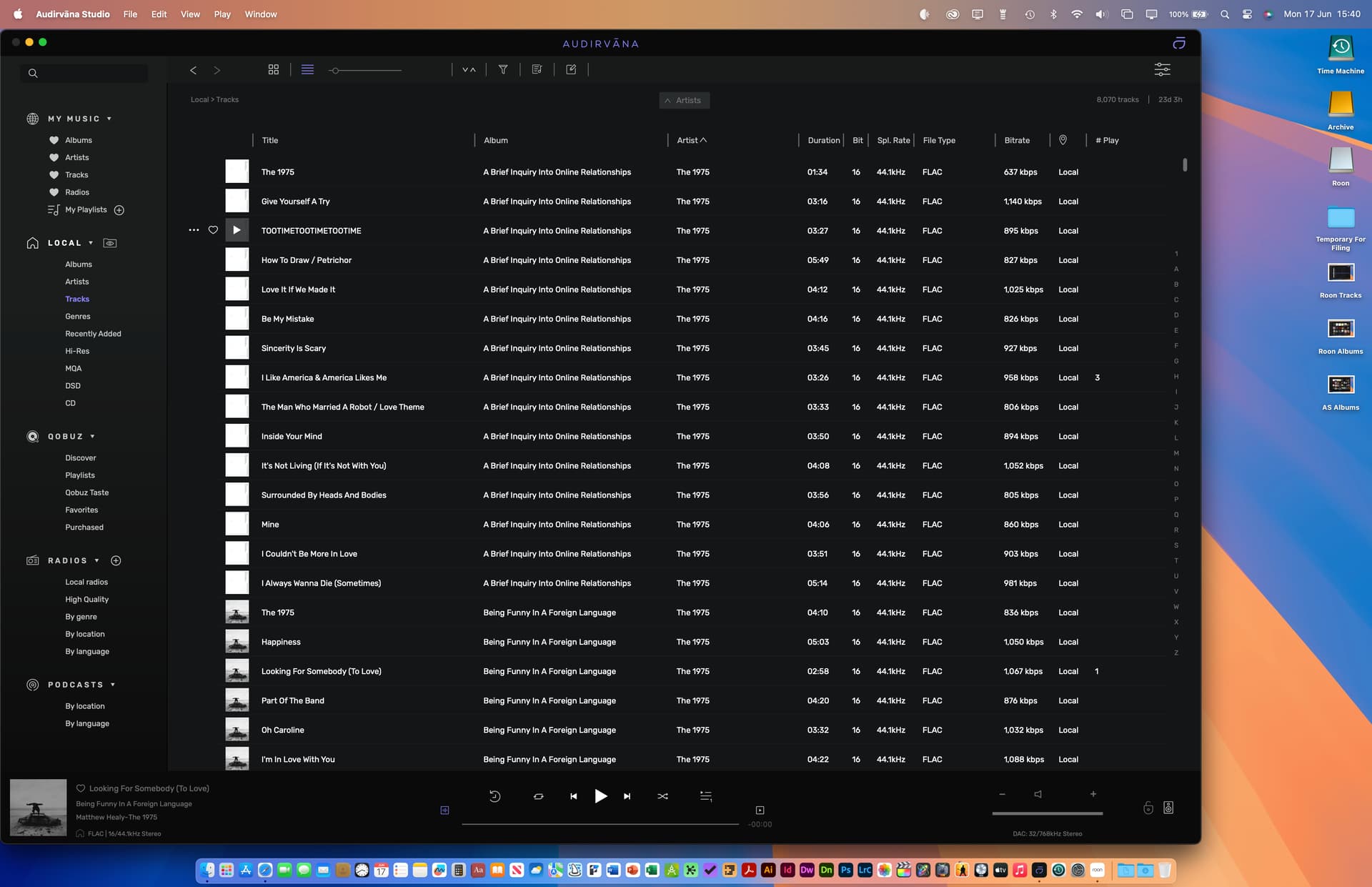Collapse the PODCASTS section arrow
Screen dimensions: 1372x887
tap(113, 685)
